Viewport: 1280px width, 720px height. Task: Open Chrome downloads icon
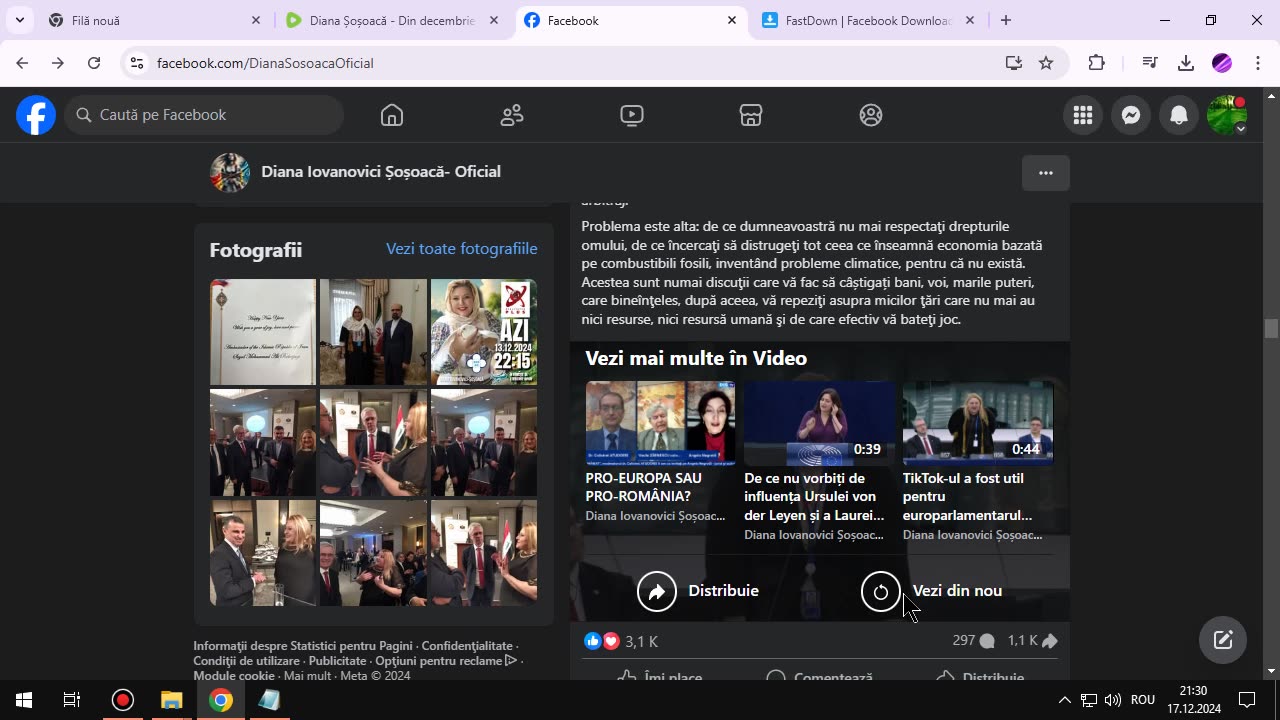(x=1186, y=63)
